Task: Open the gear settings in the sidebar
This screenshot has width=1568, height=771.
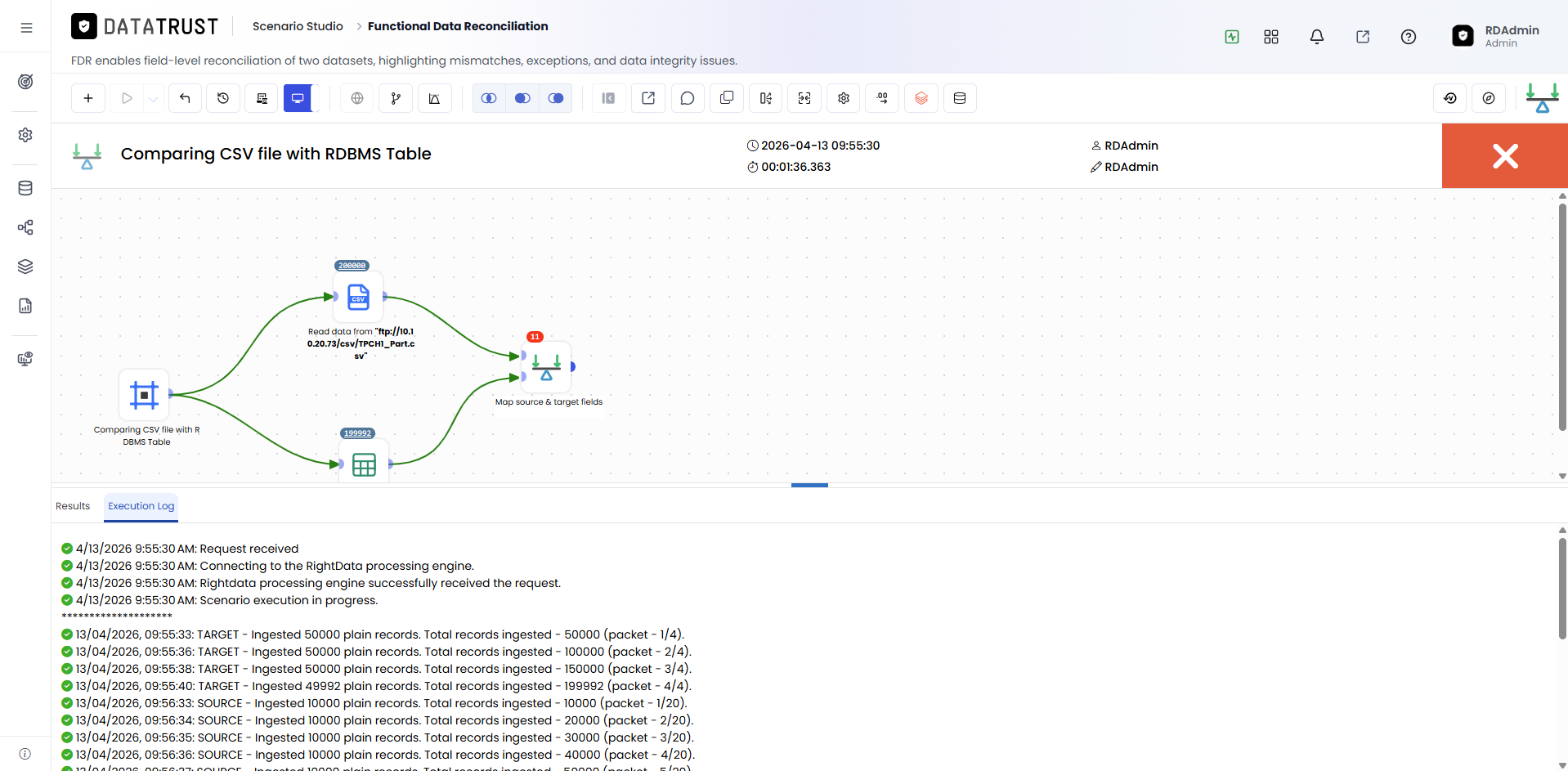Action: [x=25, y=135]
